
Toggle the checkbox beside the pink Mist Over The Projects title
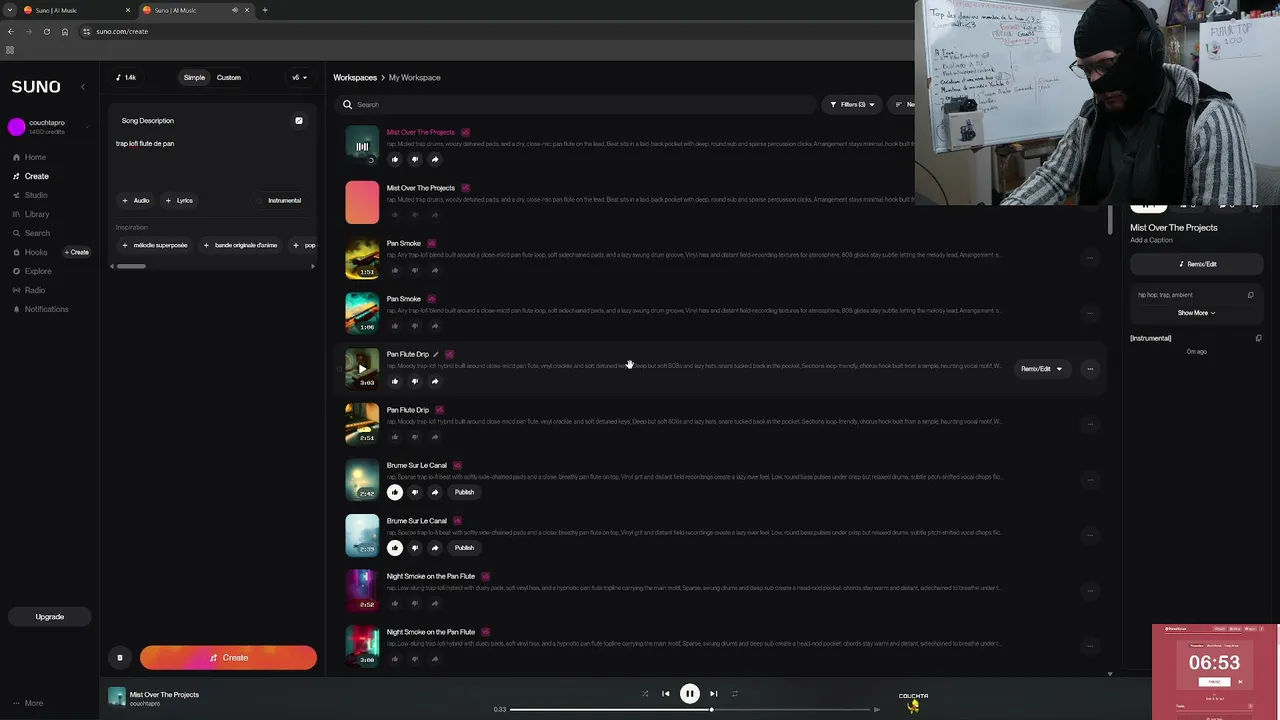(x=465, y=132)
